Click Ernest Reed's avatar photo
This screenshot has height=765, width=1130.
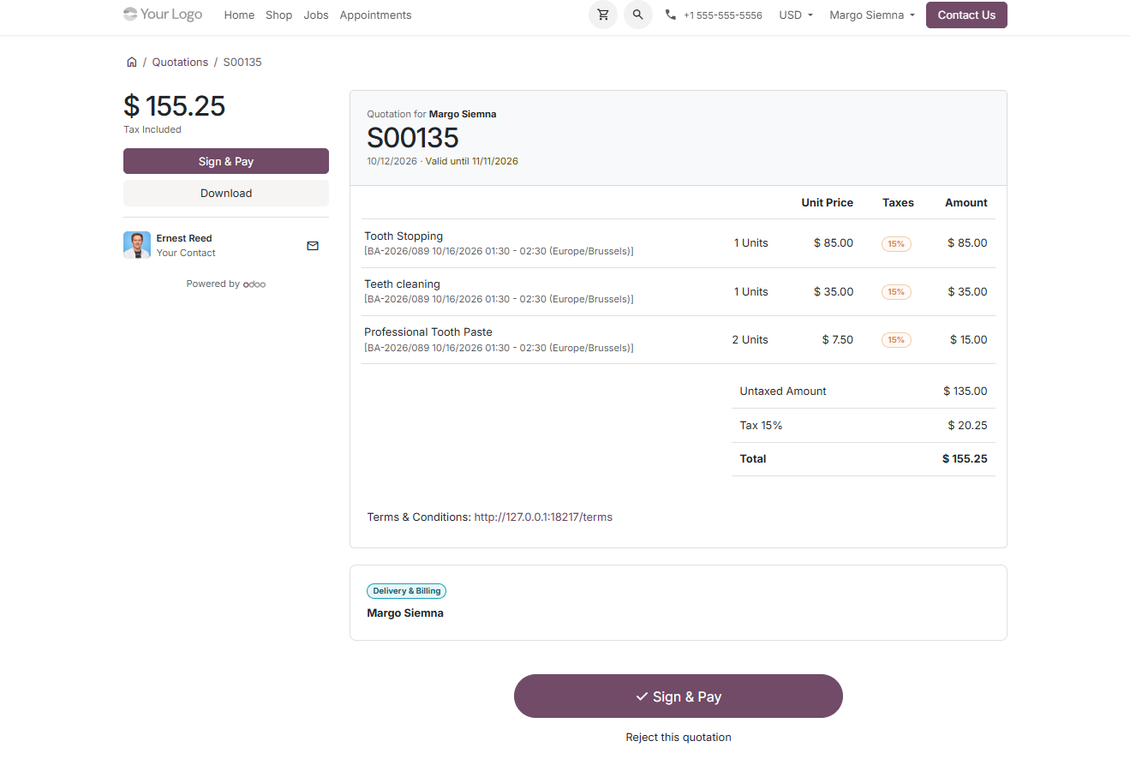[137, 245]
